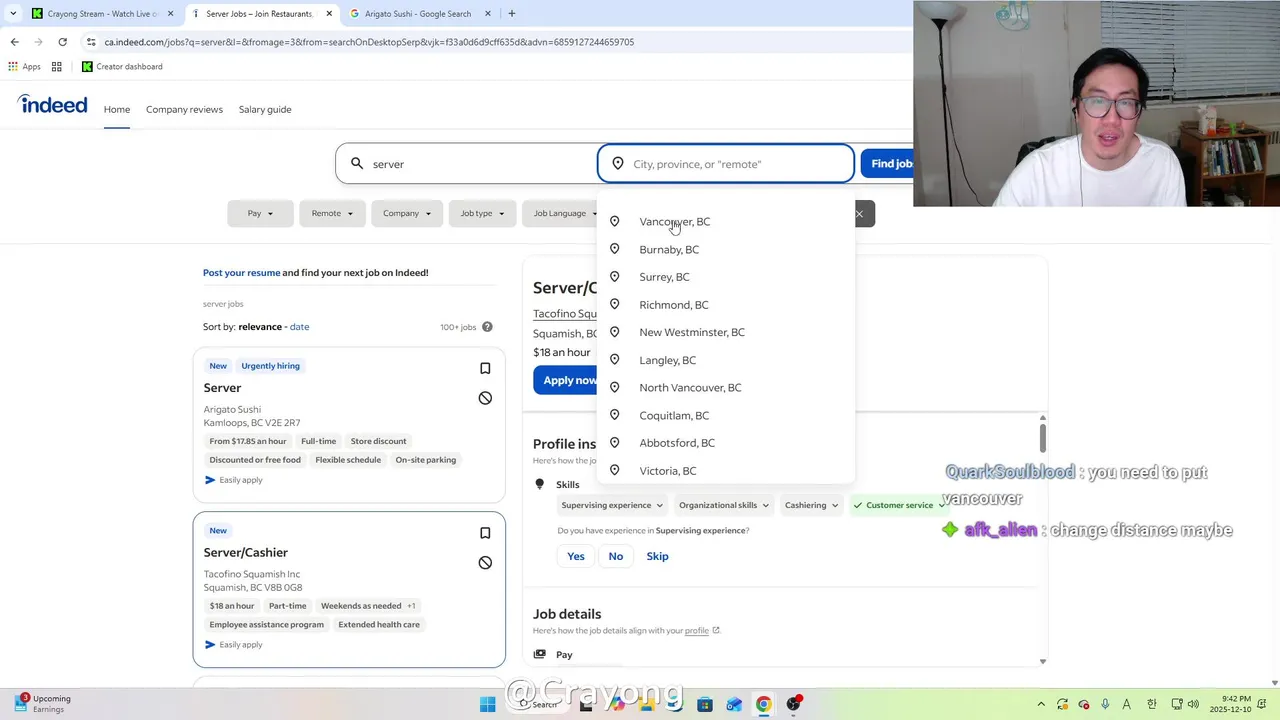Image resolution: width=1280 pixels, height=720 pixels.
Task: Expand the Cashiering skill chip
Action: coord(811,505)
